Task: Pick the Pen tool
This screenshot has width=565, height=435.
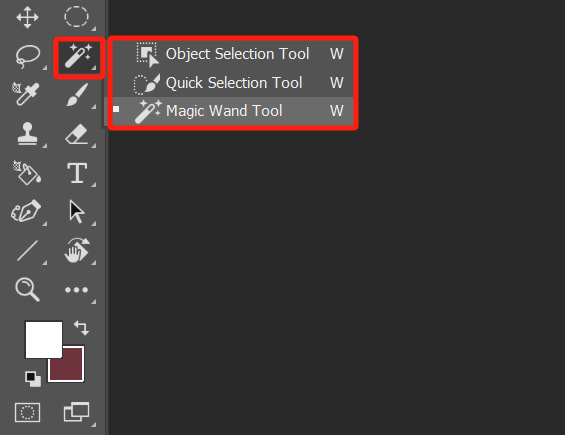Action: point(26,211)
